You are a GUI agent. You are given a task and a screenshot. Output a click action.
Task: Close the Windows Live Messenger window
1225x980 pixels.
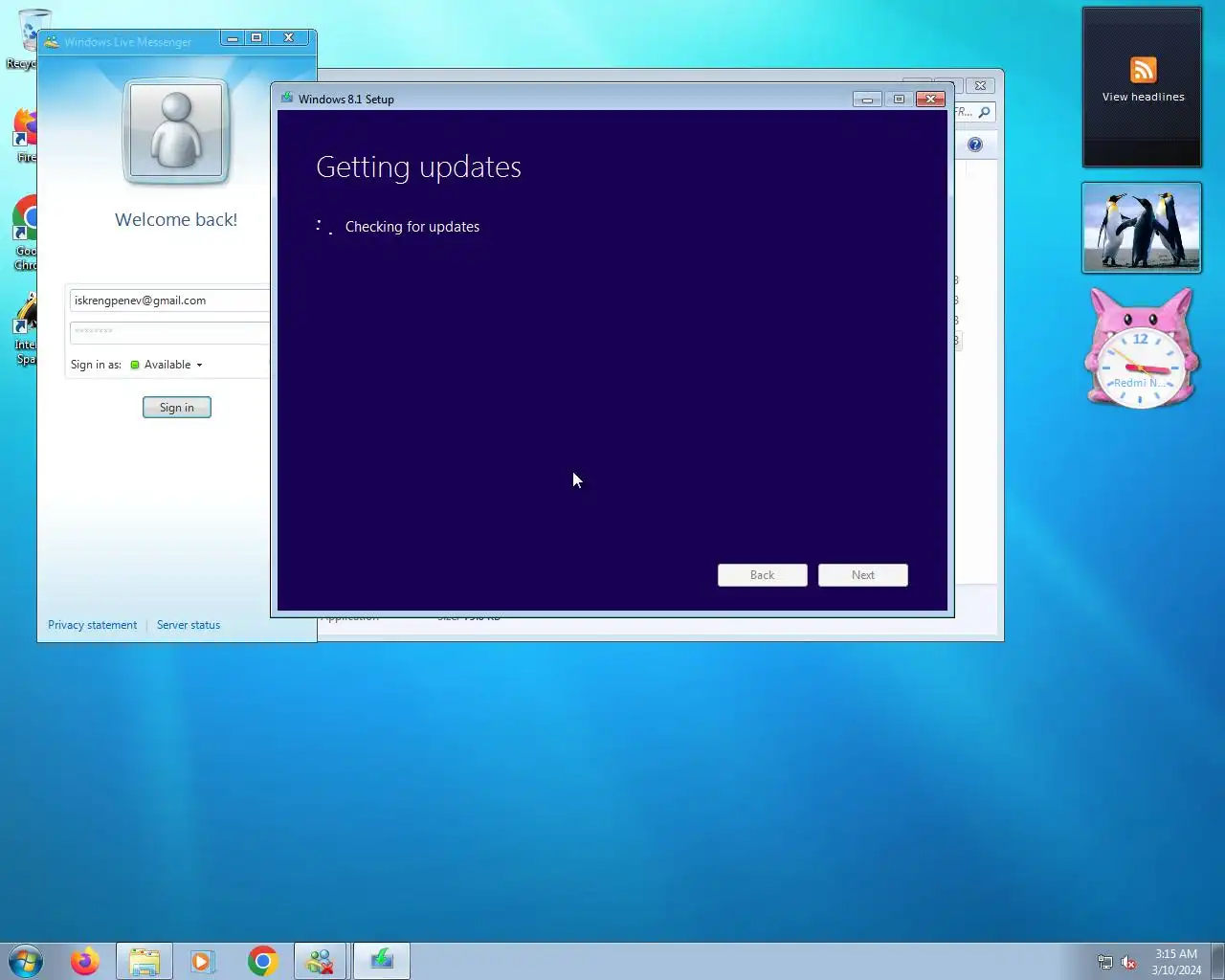click(289, 38)
